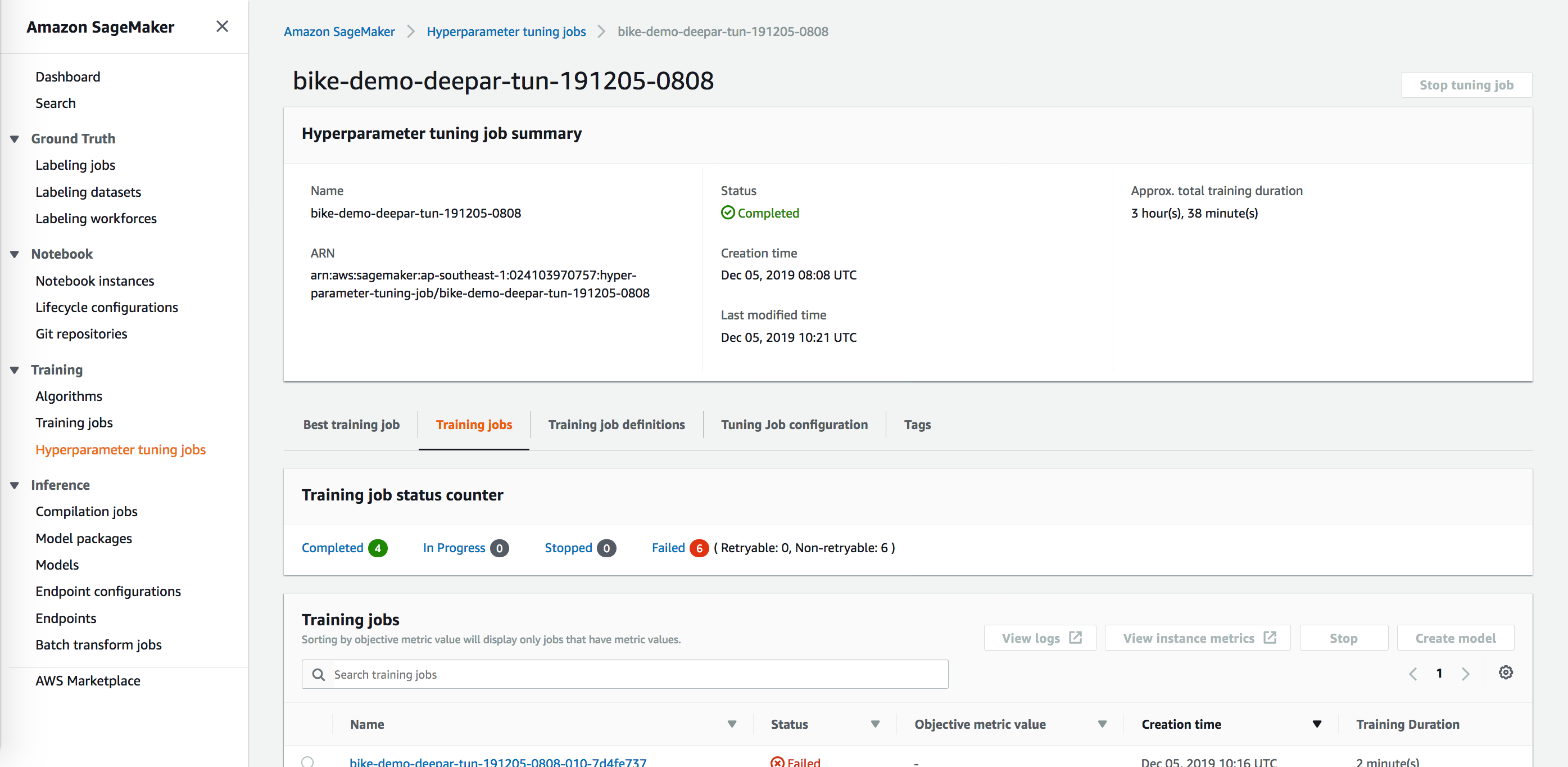Open job bike-demo-deepar-tun-191205-0808-010-7d4fe737
Image resolution: width=1568 pixels, height=767 pixels.
tap(498, 761)
